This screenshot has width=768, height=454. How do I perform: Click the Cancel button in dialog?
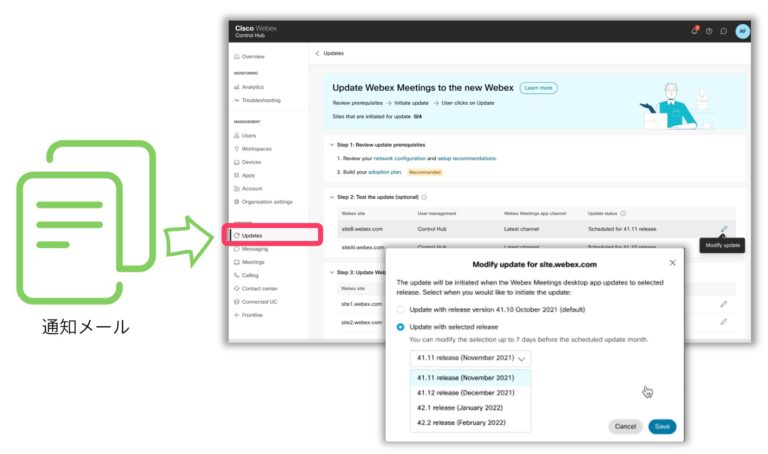click(625, 426)
